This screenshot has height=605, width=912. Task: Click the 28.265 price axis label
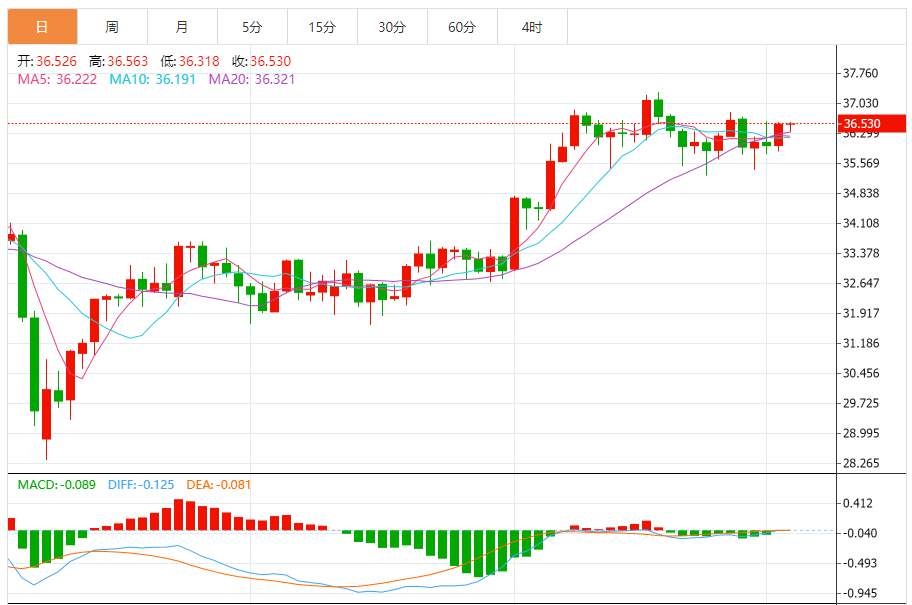[861, 463]
